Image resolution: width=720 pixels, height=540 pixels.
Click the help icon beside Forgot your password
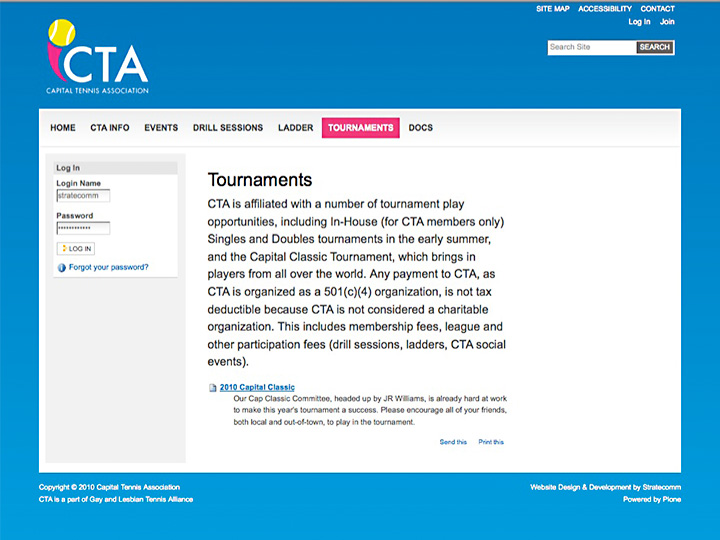click(x=61, y=268)
